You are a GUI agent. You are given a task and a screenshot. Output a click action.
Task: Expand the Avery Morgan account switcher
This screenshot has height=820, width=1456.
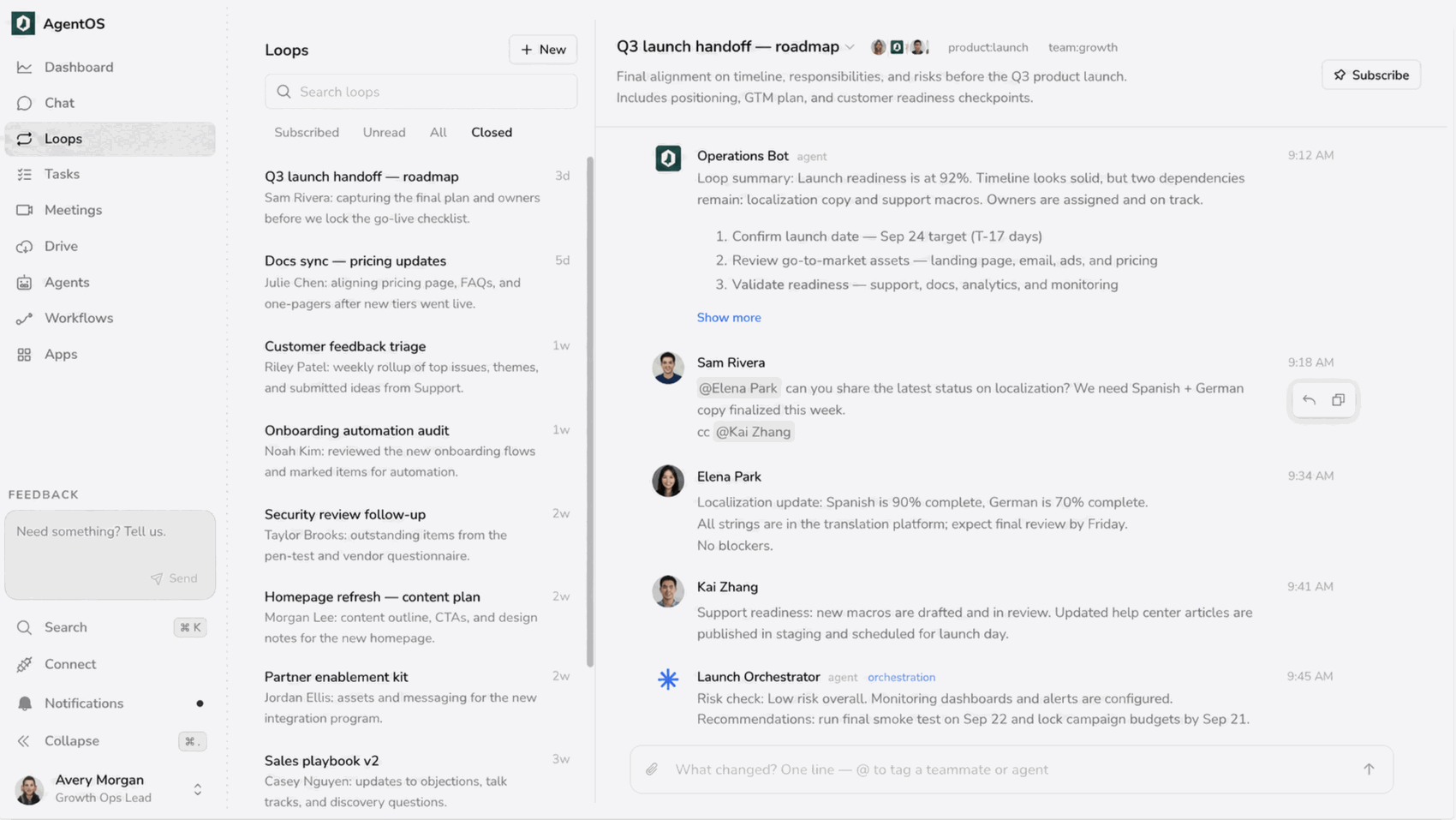[x=198, y=789]
